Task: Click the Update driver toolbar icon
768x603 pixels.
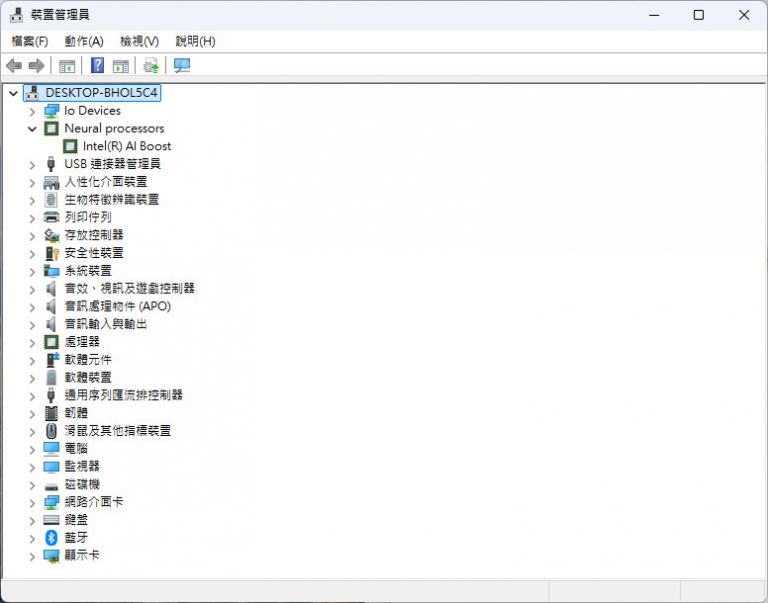Action: click(151, 66)
